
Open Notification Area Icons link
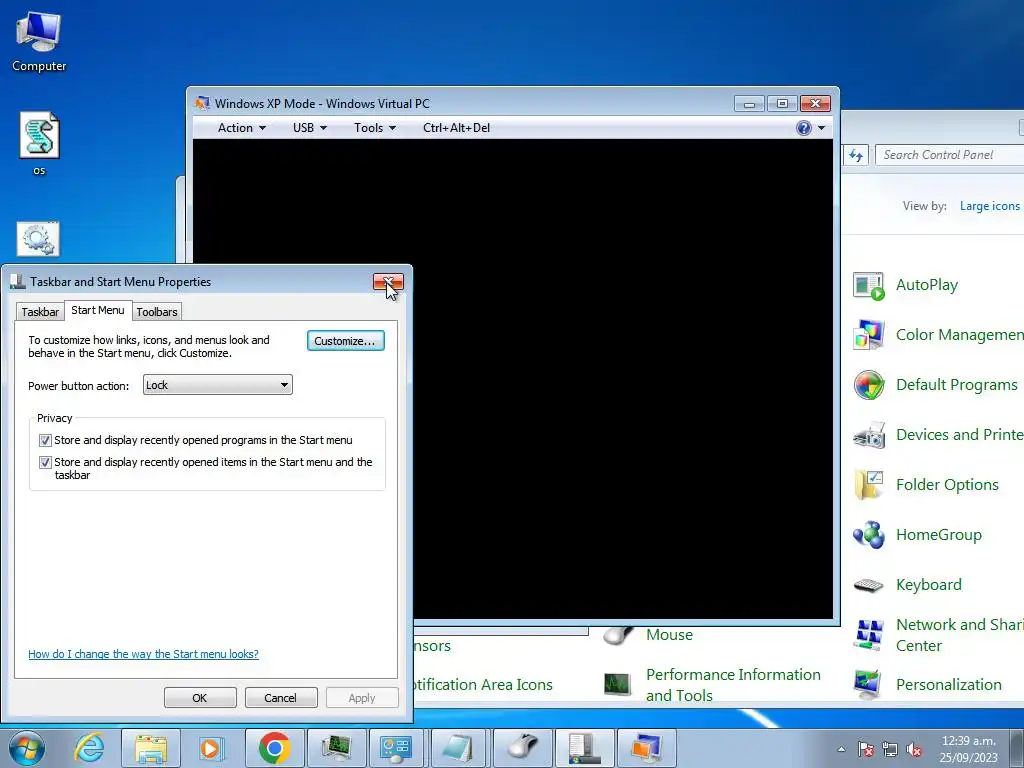click(483, 684)
